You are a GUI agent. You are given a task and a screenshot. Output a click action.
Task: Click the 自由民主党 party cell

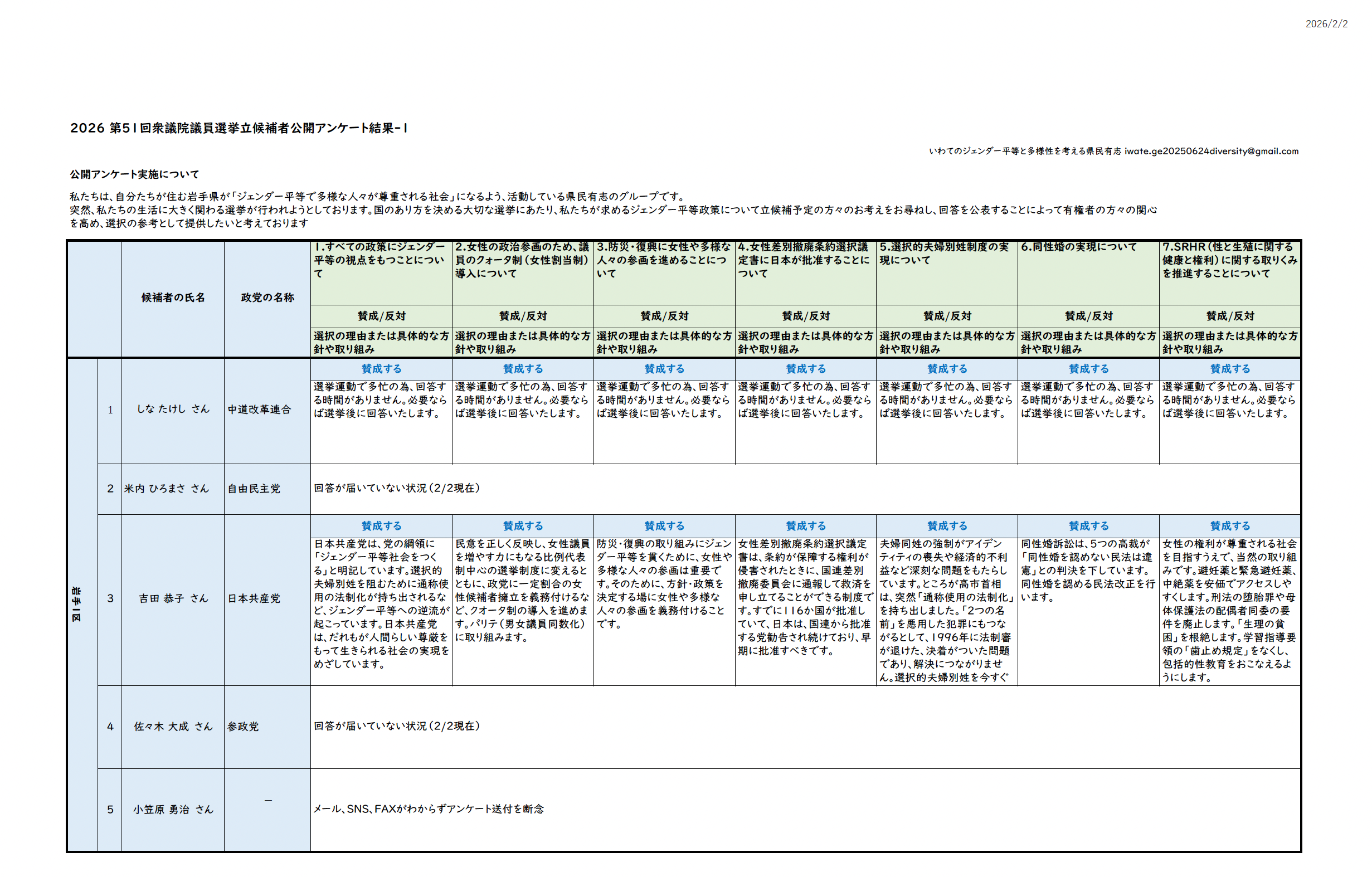coord(254,488)
